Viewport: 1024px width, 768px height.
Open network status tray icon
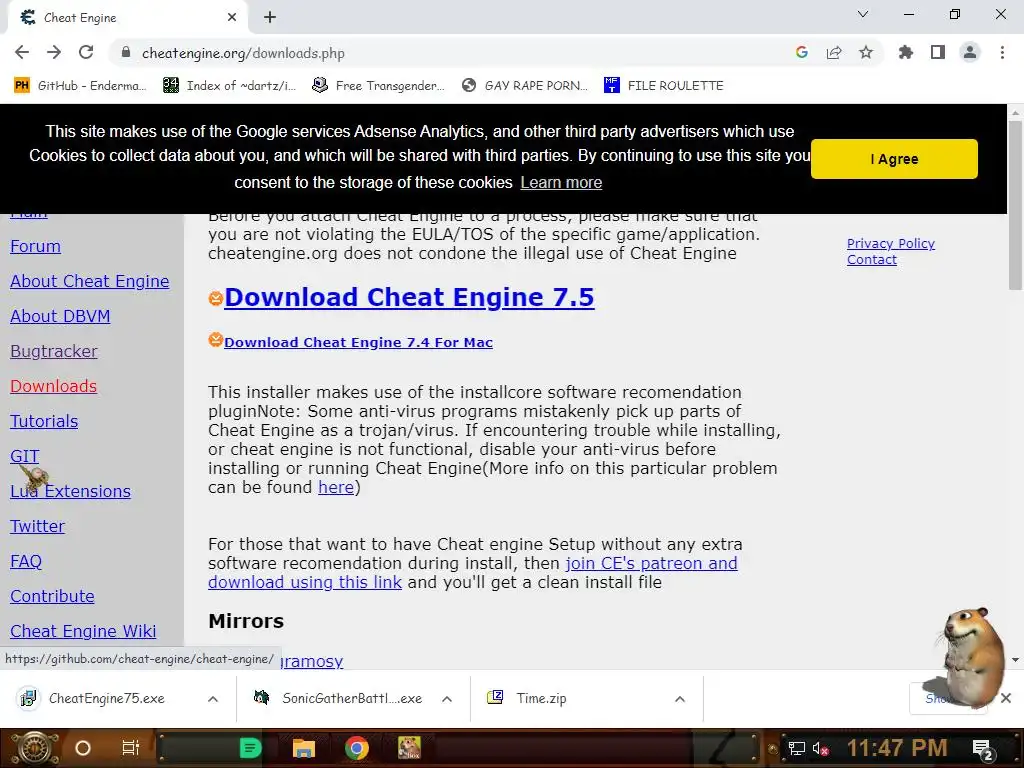coord(797,748)
